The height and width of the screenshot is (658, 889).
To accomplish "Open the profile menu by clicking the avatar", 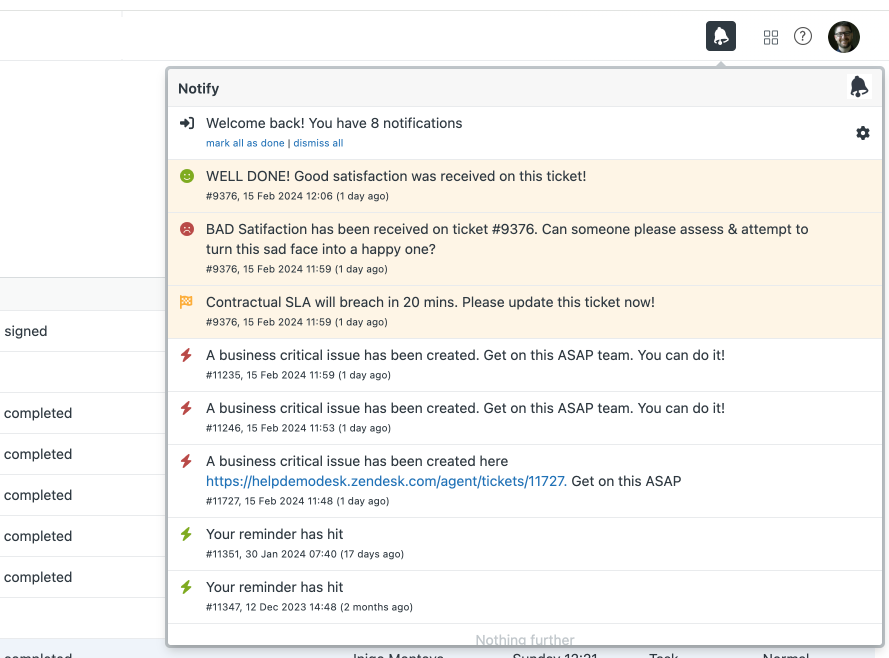I will coord(843,36).
